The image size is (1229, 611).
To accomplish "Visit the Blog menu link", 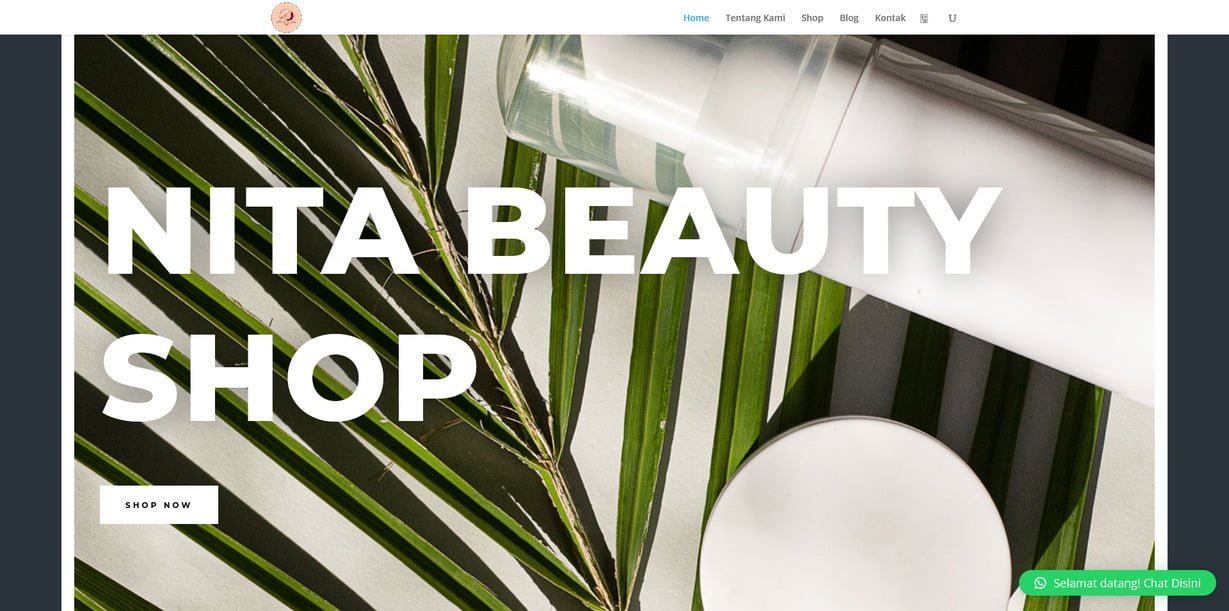I will click(x=849, y=18).
